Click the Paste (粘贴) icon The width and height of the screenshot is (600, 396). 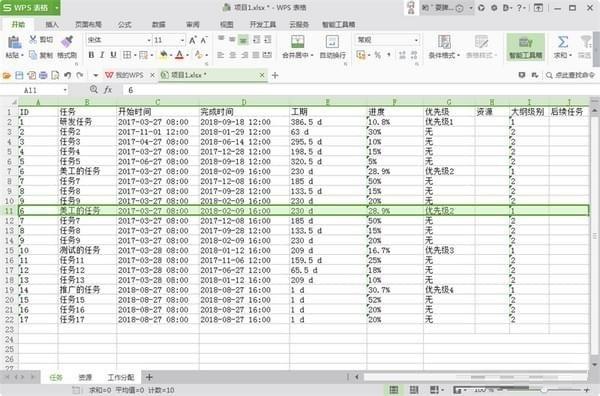click(14, 42)
